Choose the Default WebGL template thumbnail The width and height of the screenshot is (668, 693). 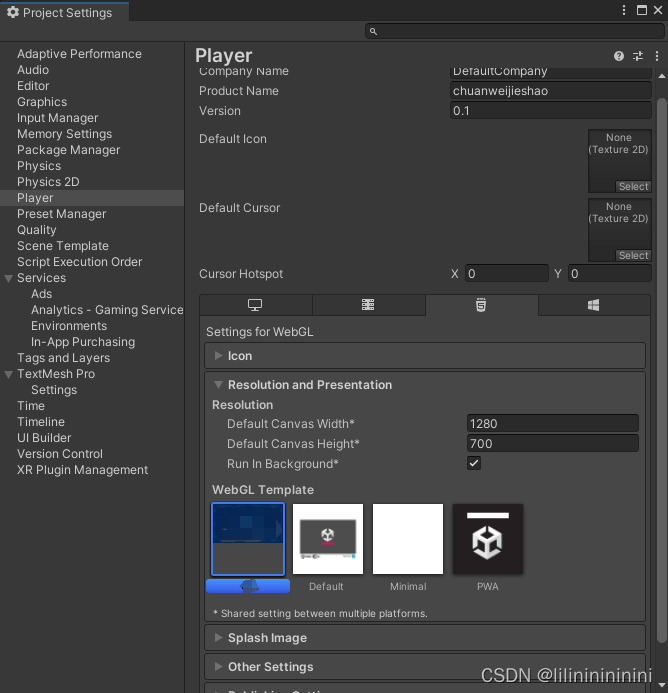[328, 539]
